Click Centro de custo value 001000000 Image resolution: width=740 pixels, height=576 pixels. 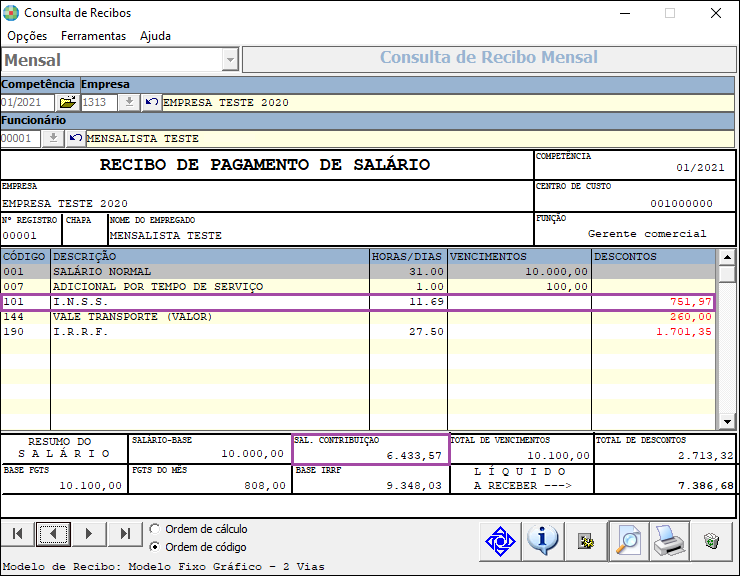point(681,203)
